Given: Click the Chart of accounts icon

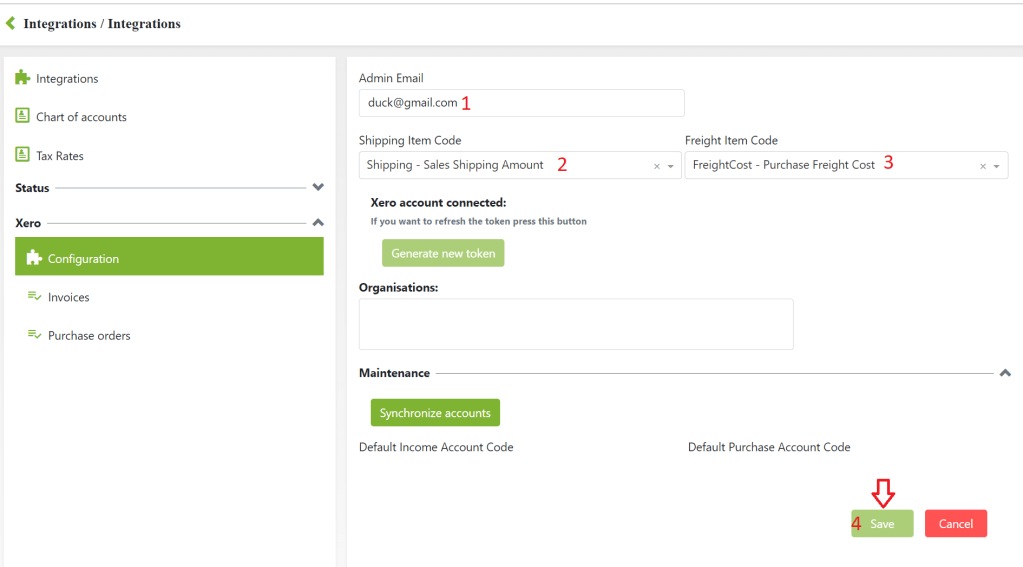Looking at the screenshot, I should 23,117.
